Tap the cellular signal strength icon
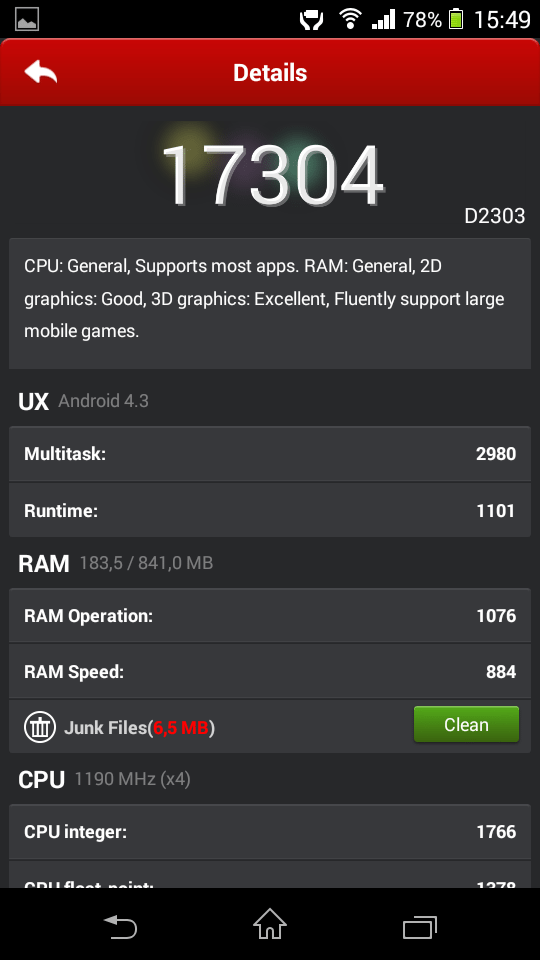Screen dimensions: 540x960 pyautogui.click(x=383, y=19)
